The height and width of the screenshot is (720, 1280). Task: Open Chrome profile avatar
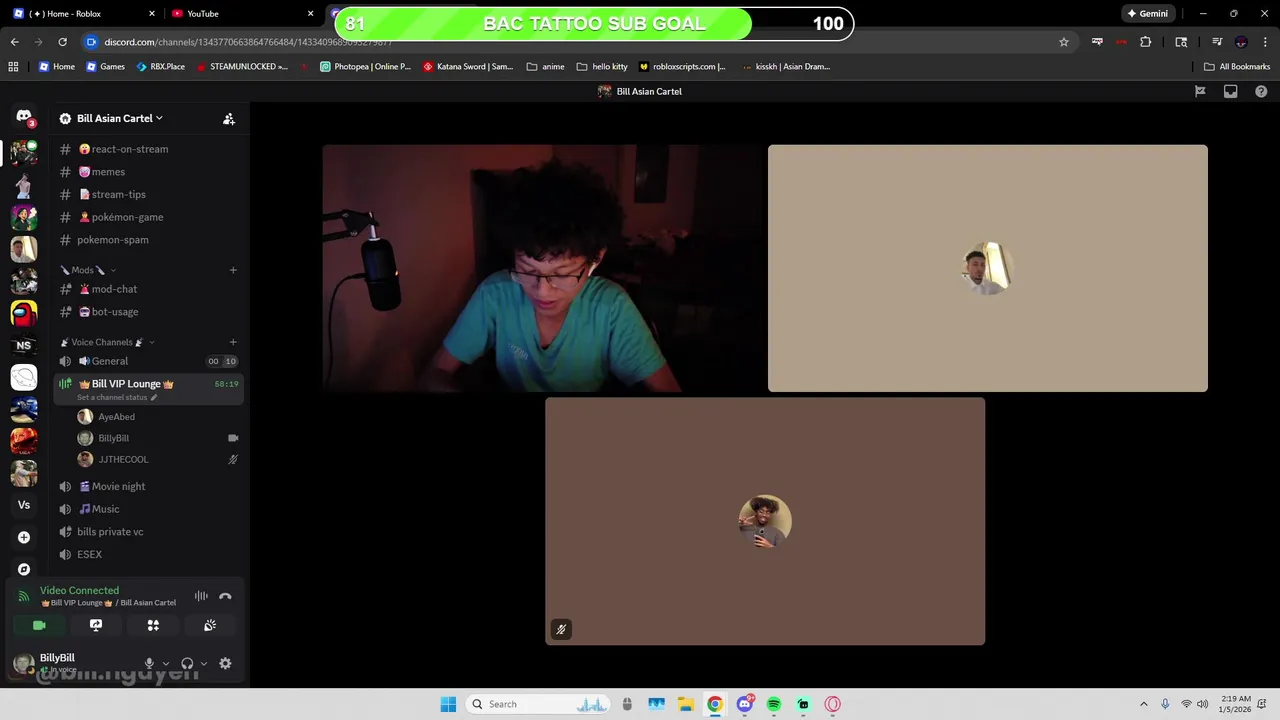tap(1241, 42)
